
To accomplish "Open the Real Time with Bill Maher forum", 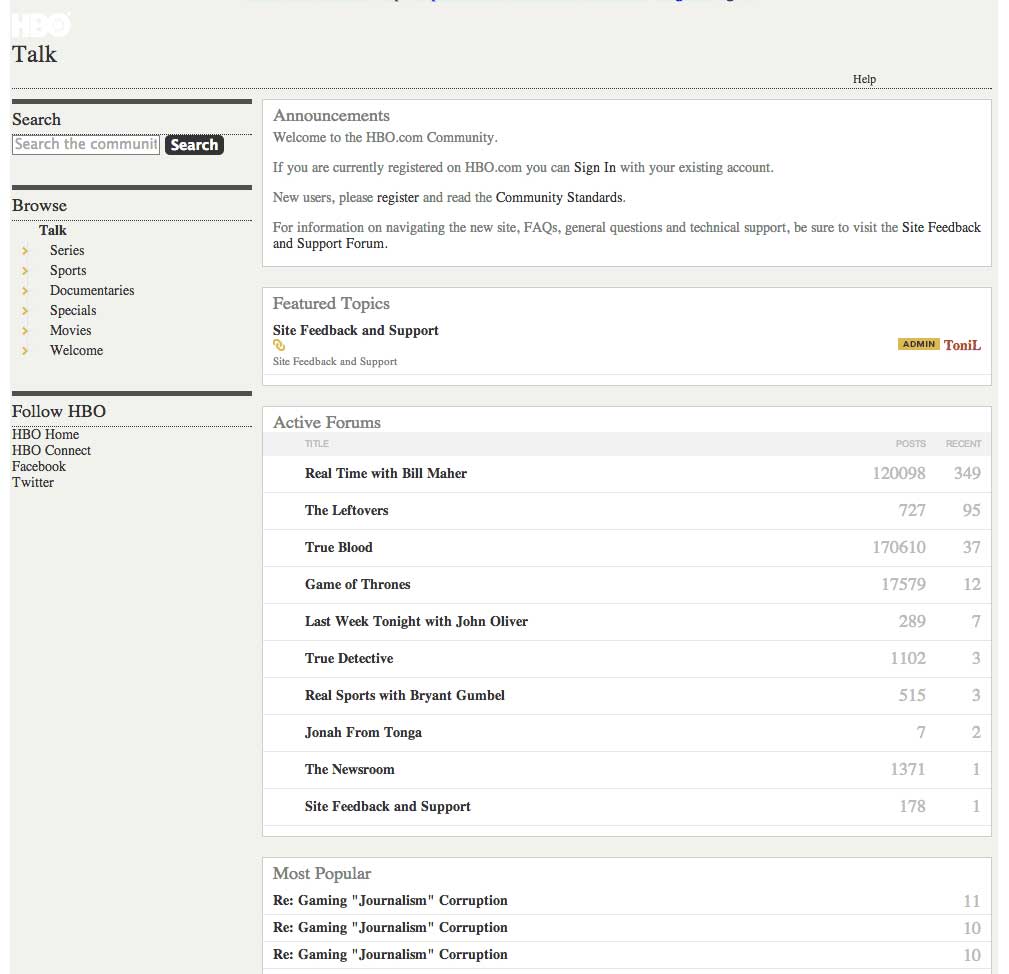I will point(386,473).
